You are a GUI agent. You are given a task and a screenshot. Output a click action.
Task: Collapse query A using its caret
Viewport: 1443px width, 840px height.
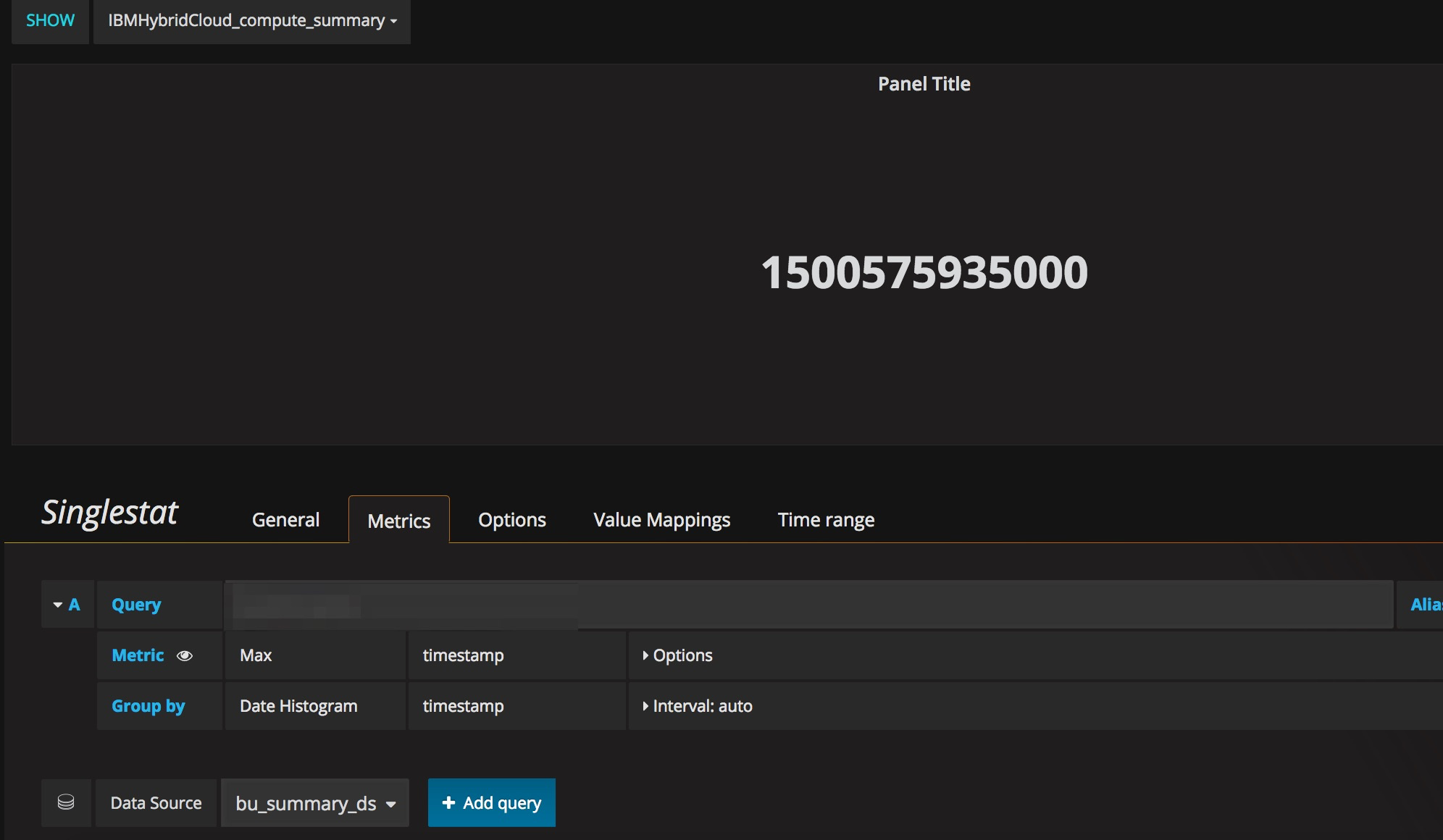point(58,605)
